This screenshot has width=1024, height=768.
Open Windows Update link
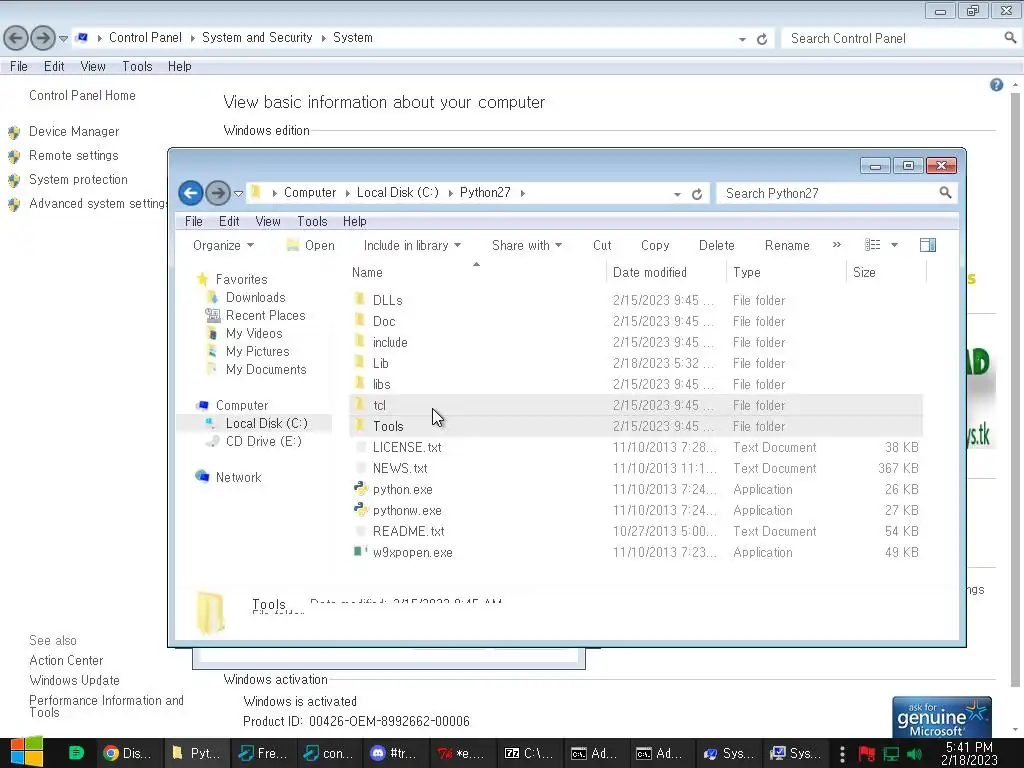tap(74, 680)
